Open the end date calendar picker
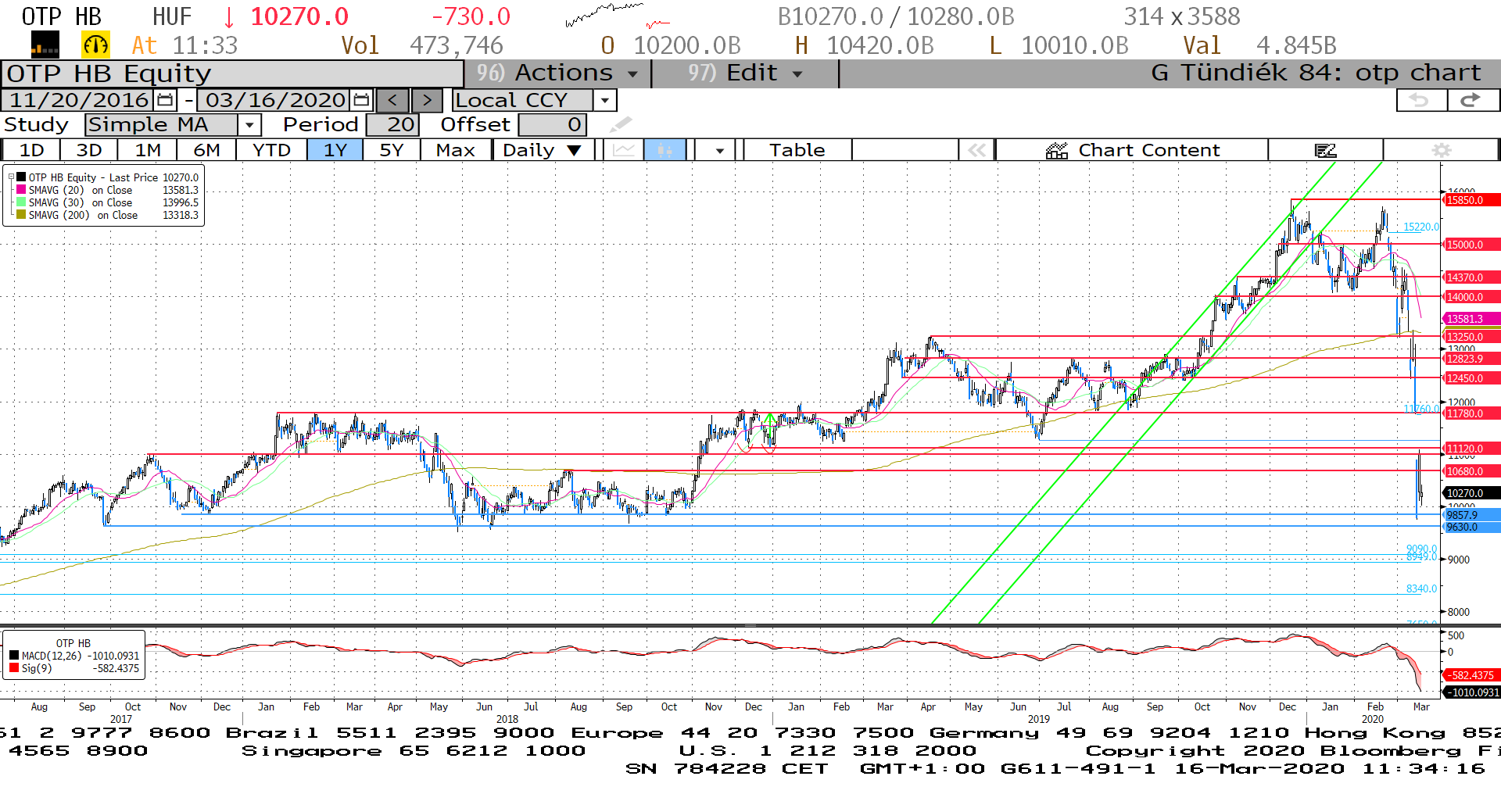Screen dimensions: 1501x812 361,100
